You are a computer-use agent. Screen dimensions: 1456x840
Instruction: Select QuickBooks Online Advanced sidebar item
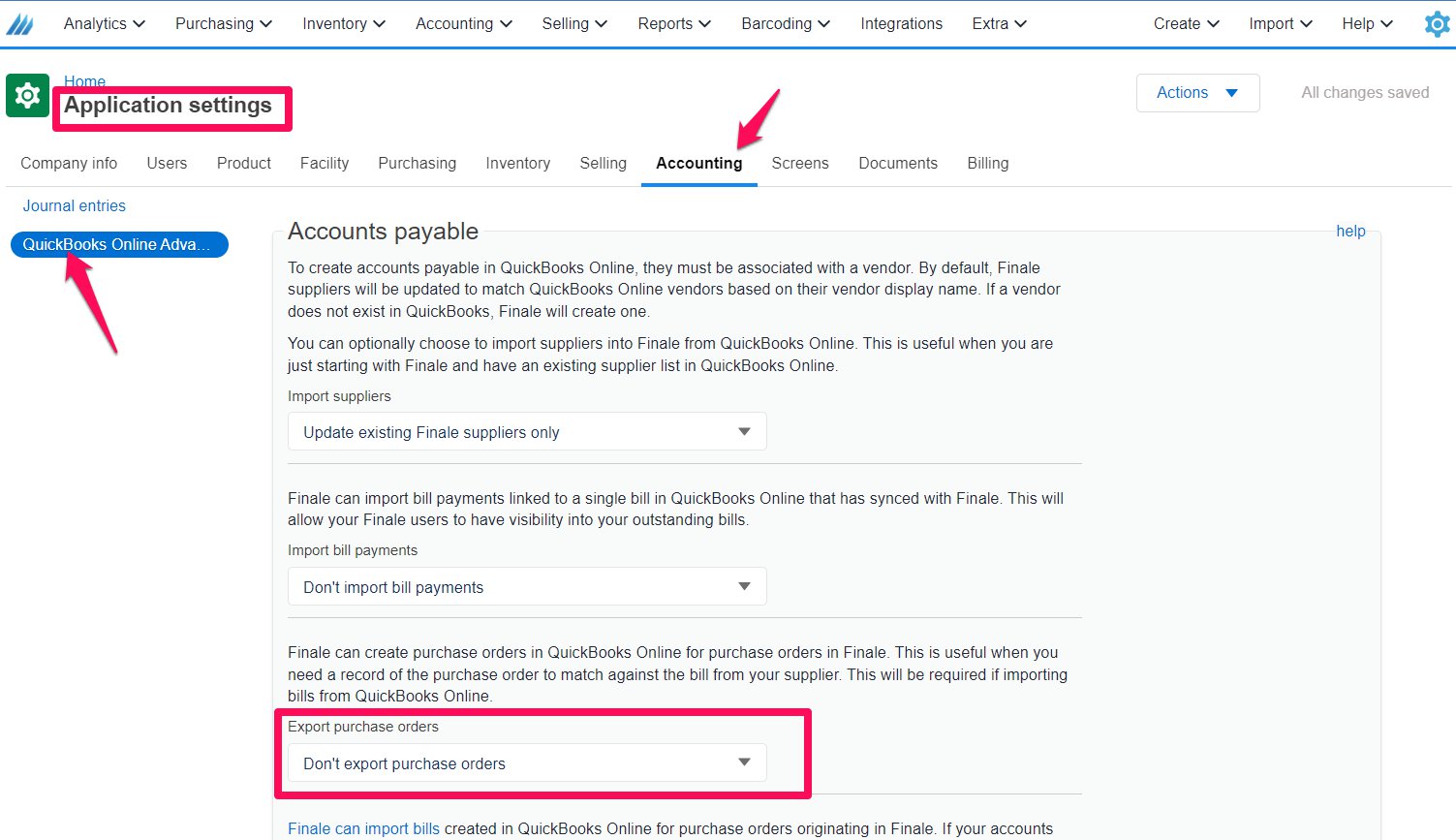119,244
